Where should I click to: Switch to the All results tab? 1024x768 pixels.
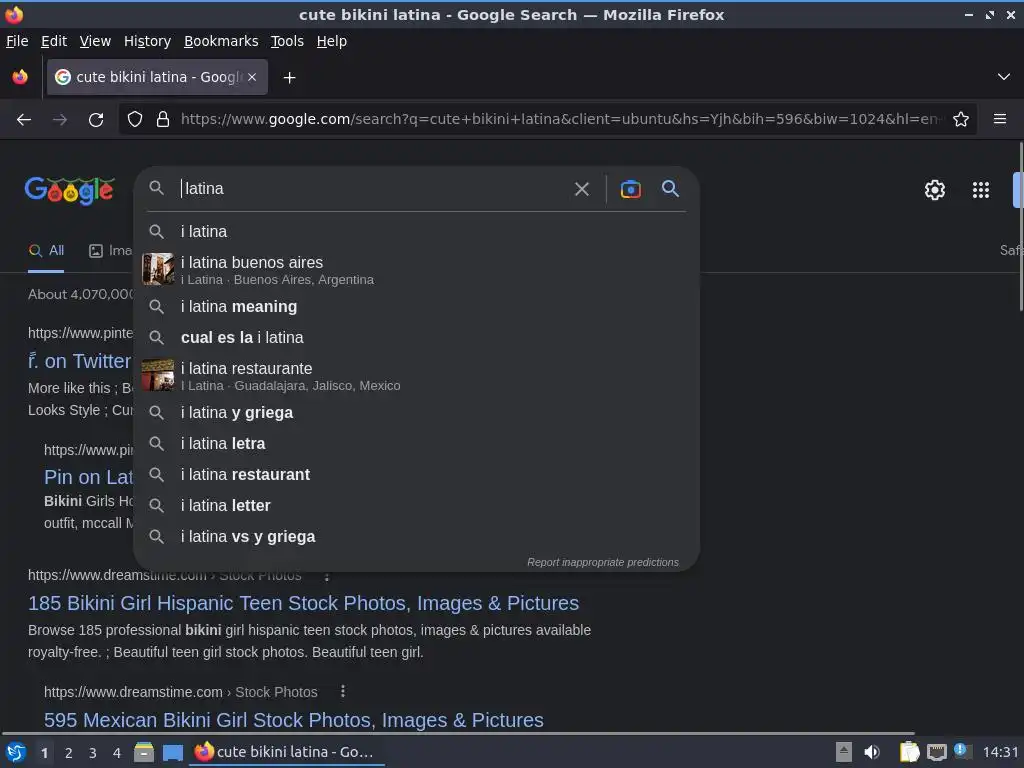point(46,251)
